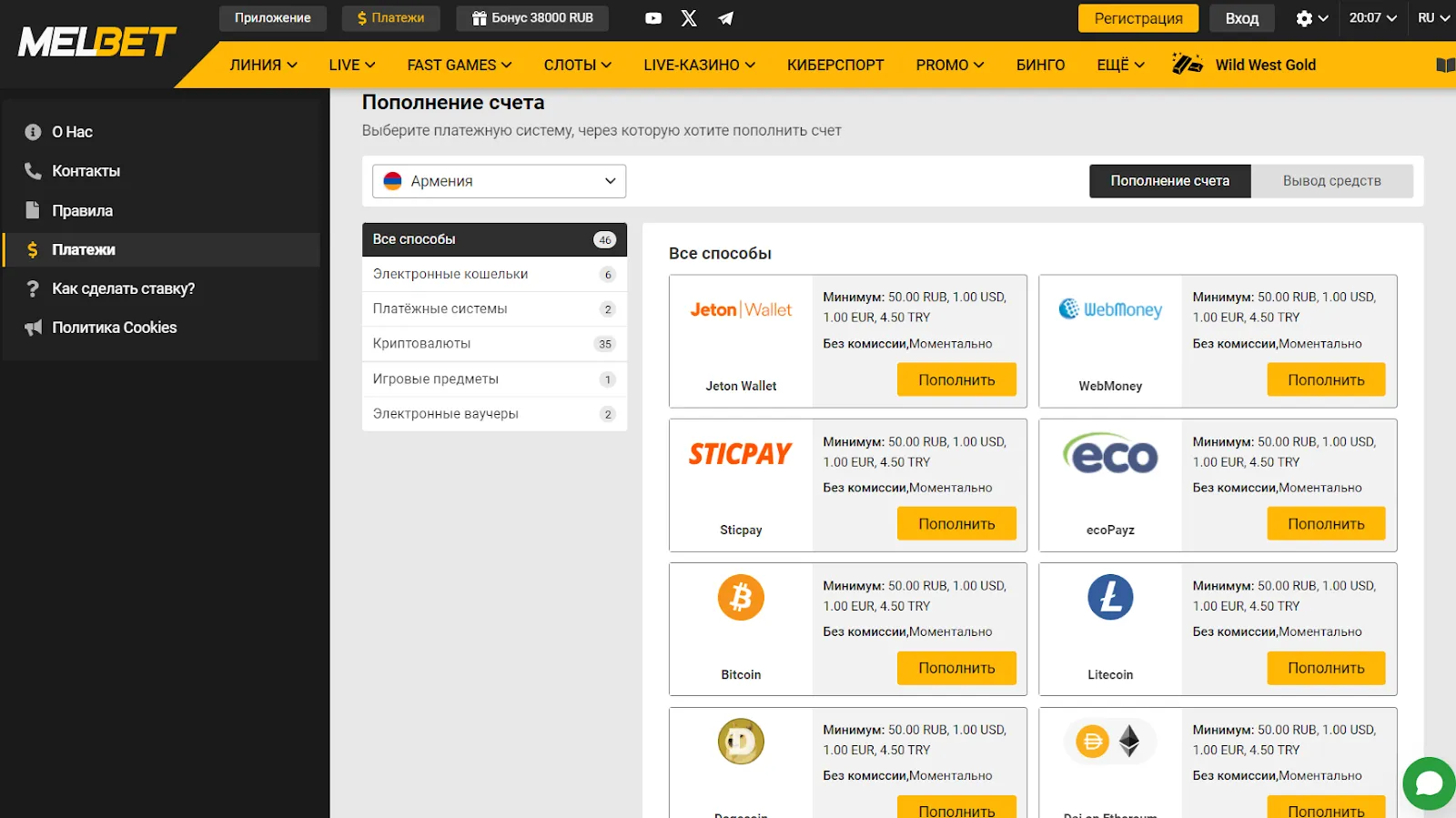Expand the ЕЩЁ menu
The image size is (1456, 818).
pyautogui.click(x=1120, y=65)
